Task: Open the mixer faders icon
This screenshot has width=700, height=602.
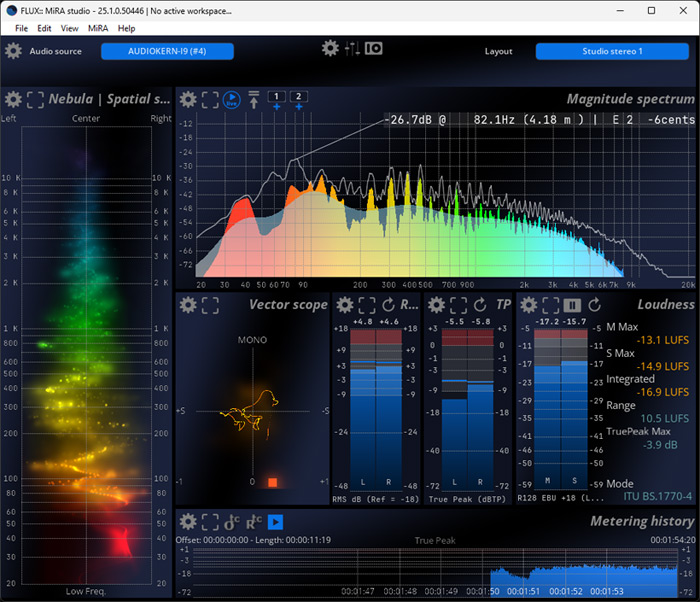Action: [352, 48]
